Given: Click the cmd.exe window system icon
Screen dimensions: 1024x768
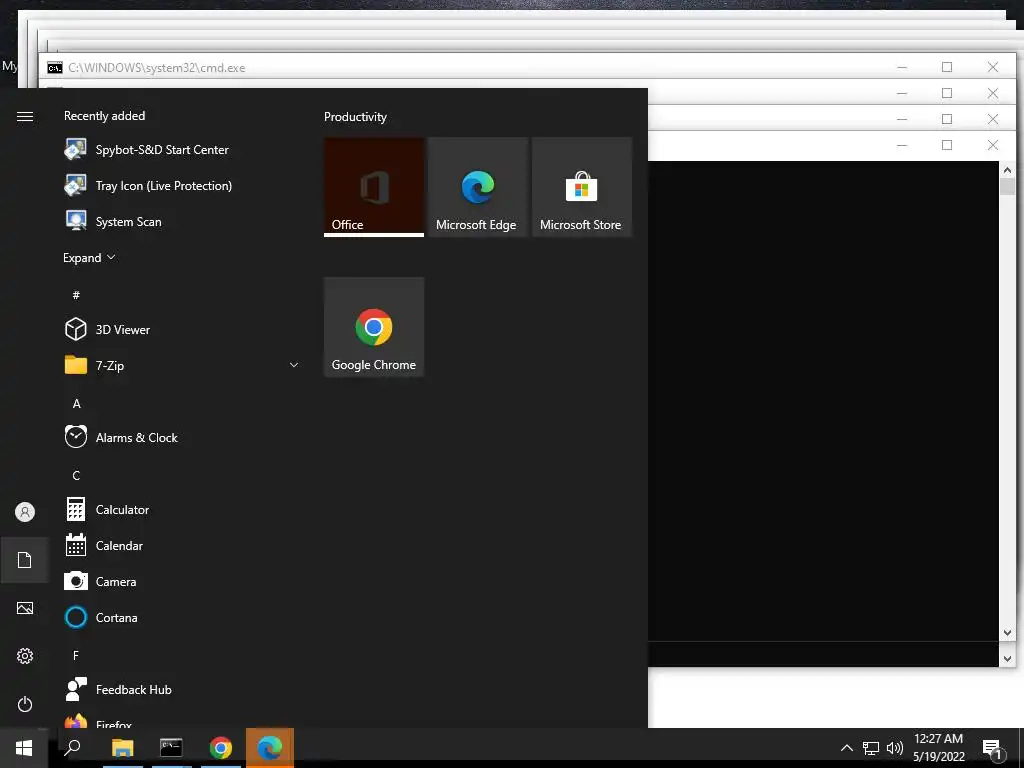Looking at the screenshot, I should pyautogui.click(x=55, y=67).
